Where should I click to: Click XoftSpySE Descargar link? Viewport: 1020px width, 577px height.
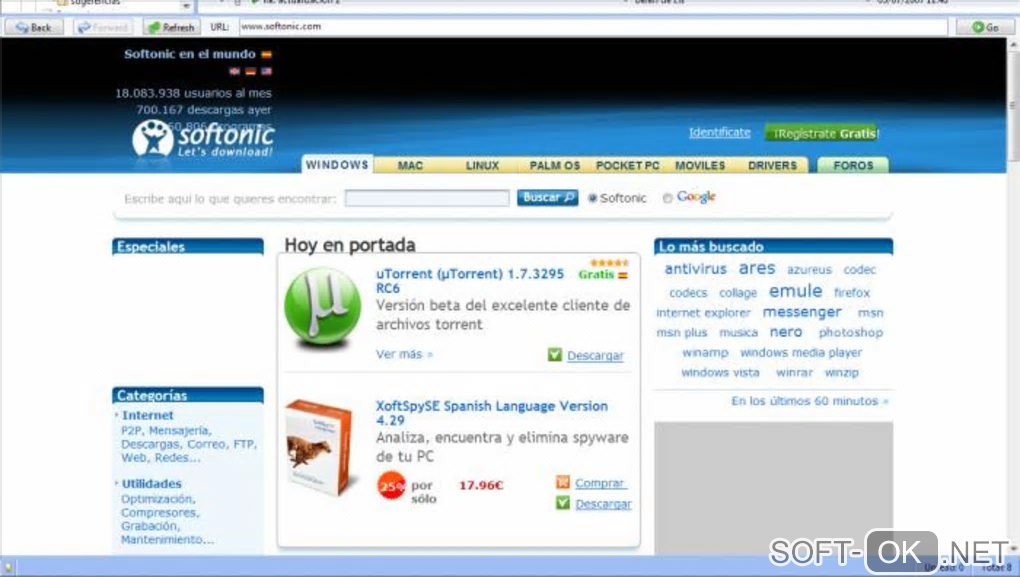coord(604,504)
